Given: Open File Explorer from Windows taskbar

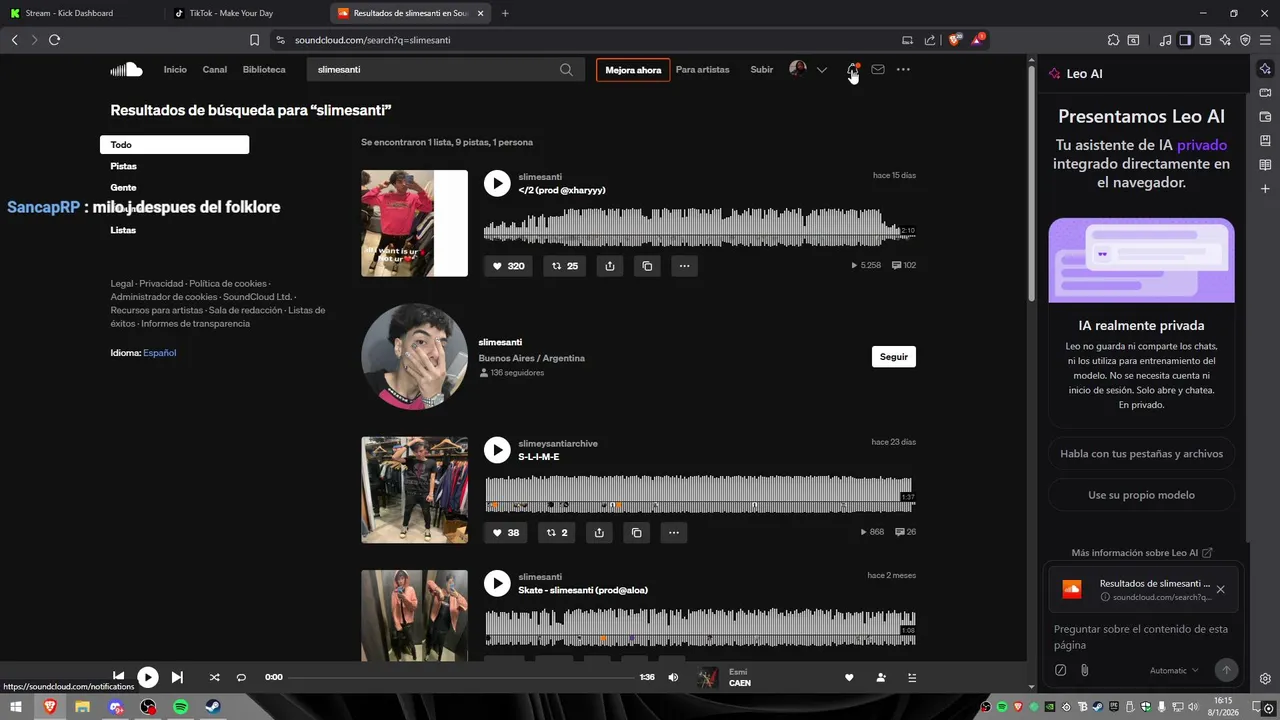Looking at the screenshot, I should click(82, 707).
